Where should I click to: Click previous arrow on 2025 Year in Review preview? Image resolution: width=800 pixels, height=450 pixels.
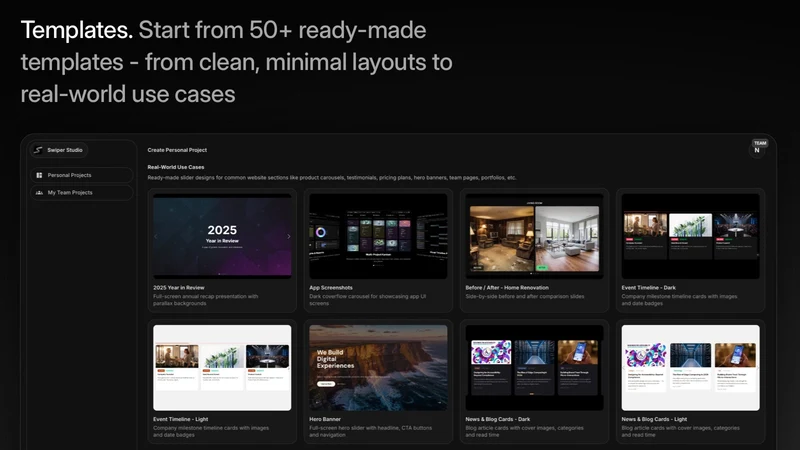(x=156, y=236)
